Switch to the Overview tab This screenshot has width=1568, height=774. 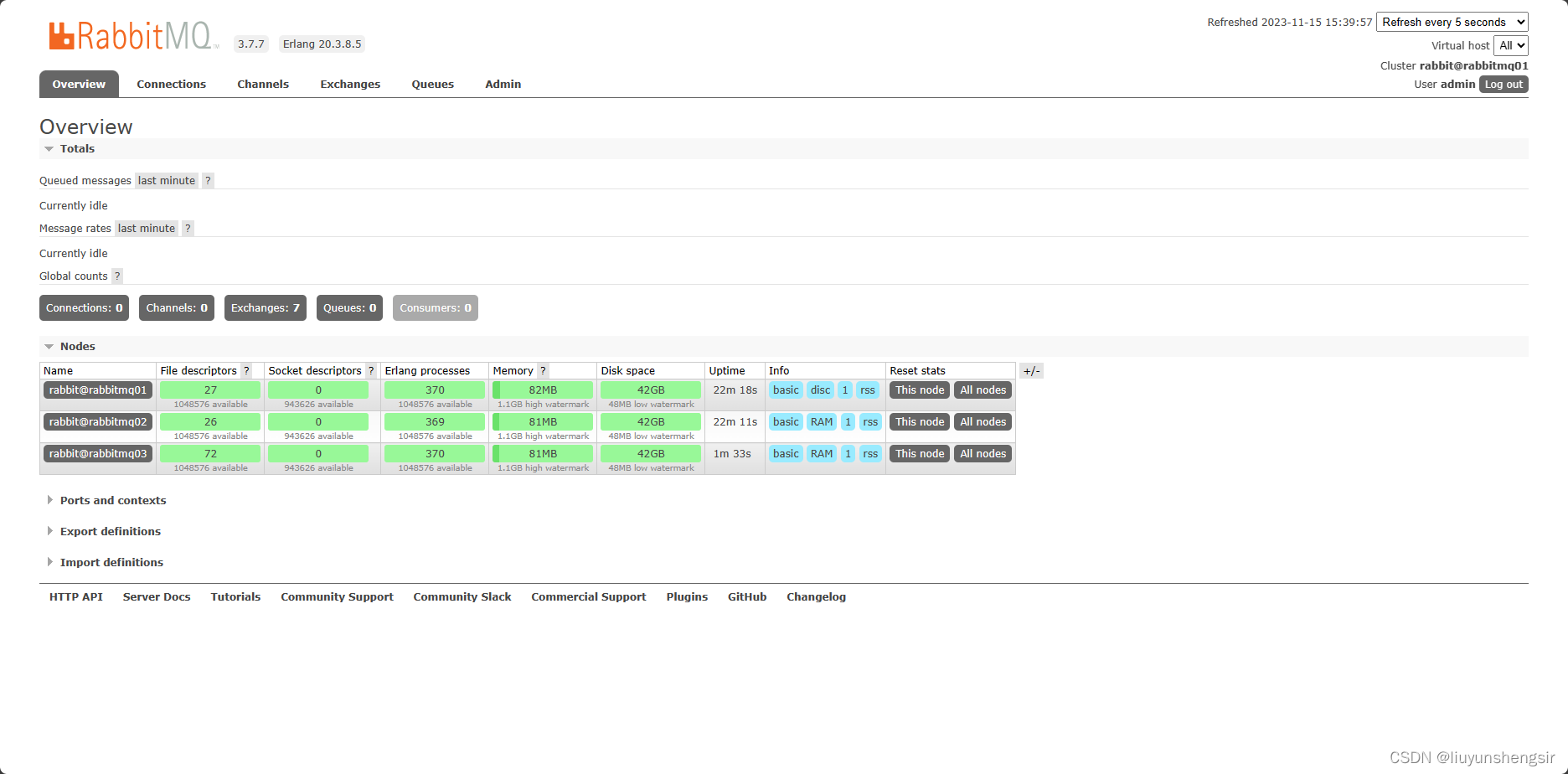[x=79, y=84]
